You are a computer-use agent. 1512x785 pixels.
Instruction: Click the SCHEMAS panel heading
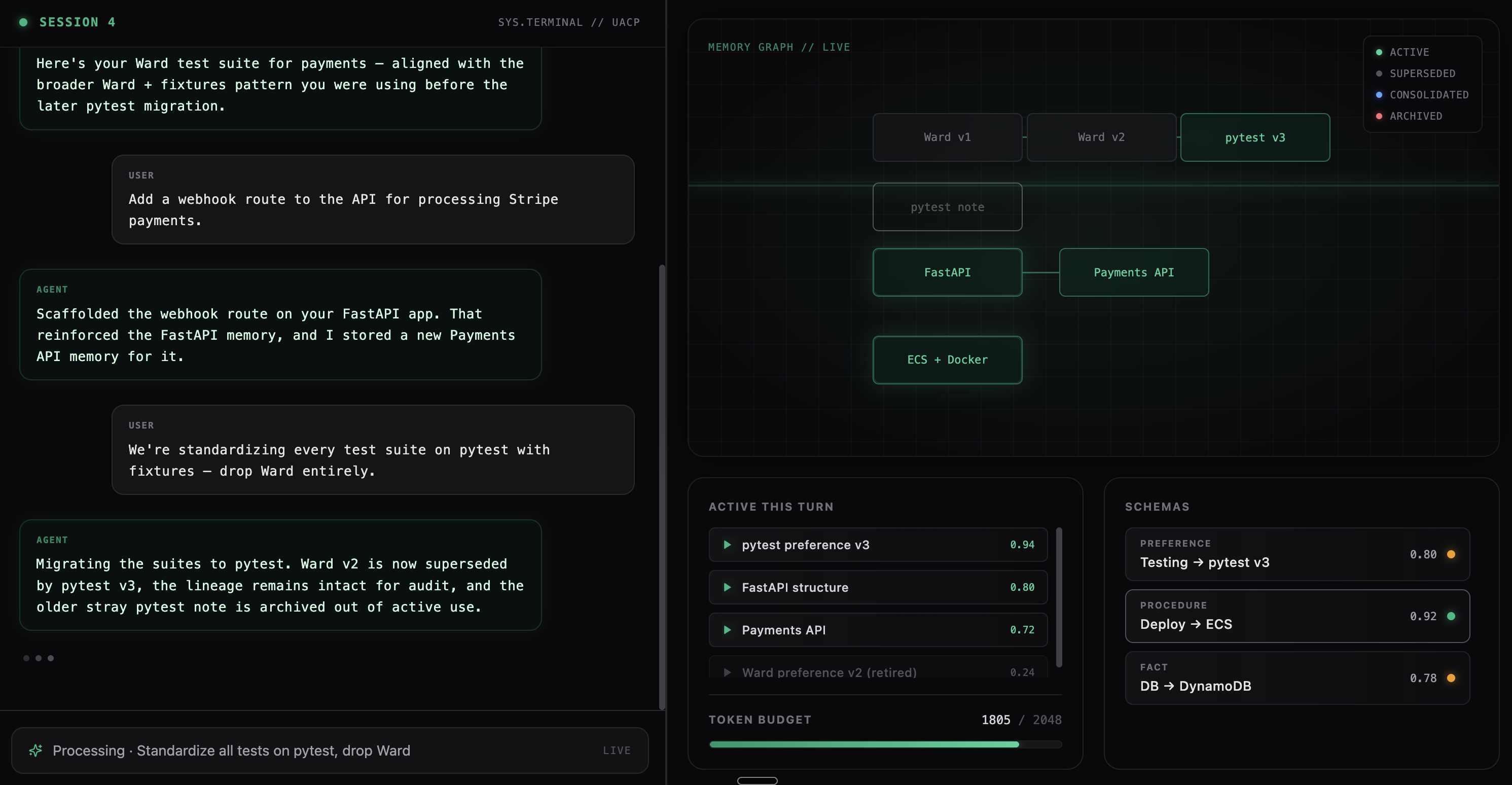pyautogui.click(x=1157, y=507)
